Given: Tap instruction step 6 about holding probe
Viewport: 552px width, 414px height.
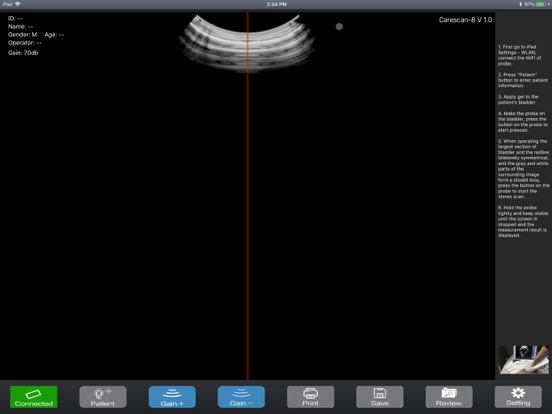Looking at the screenshot, I should (x=523, y=221).
